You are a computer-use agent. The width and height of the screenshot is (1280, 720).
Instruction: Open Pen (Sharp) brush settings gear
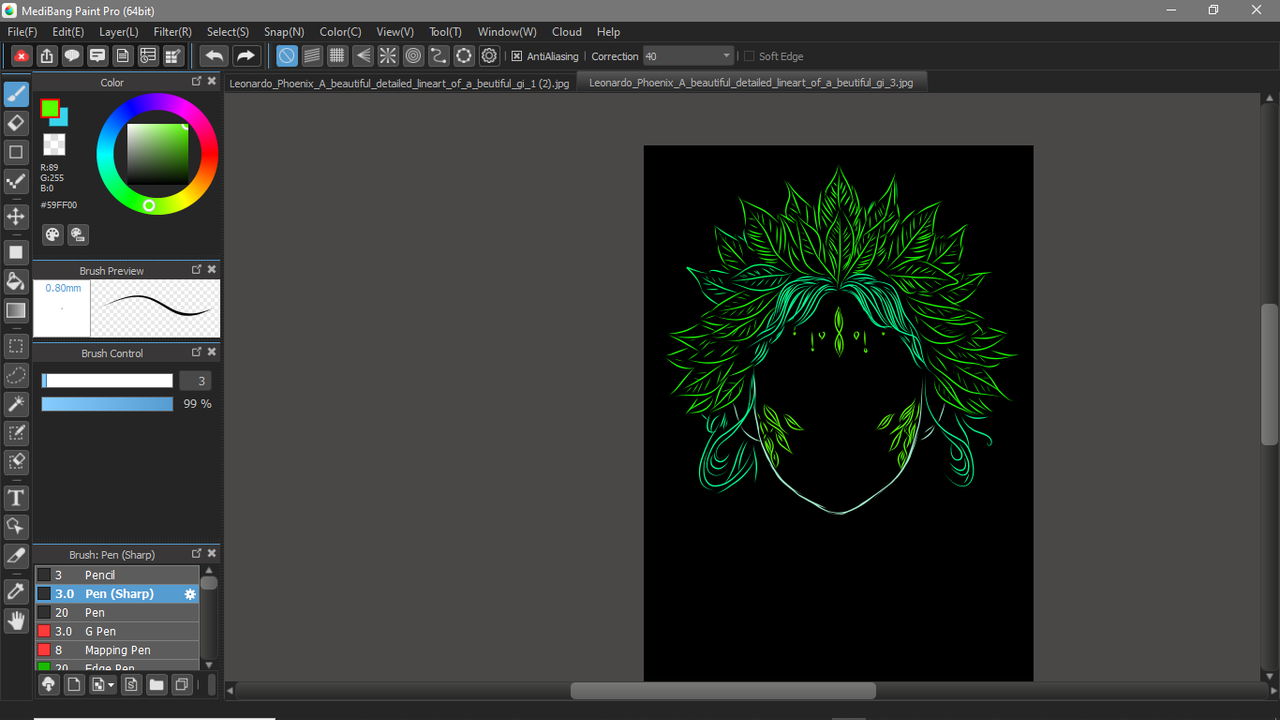190,594
